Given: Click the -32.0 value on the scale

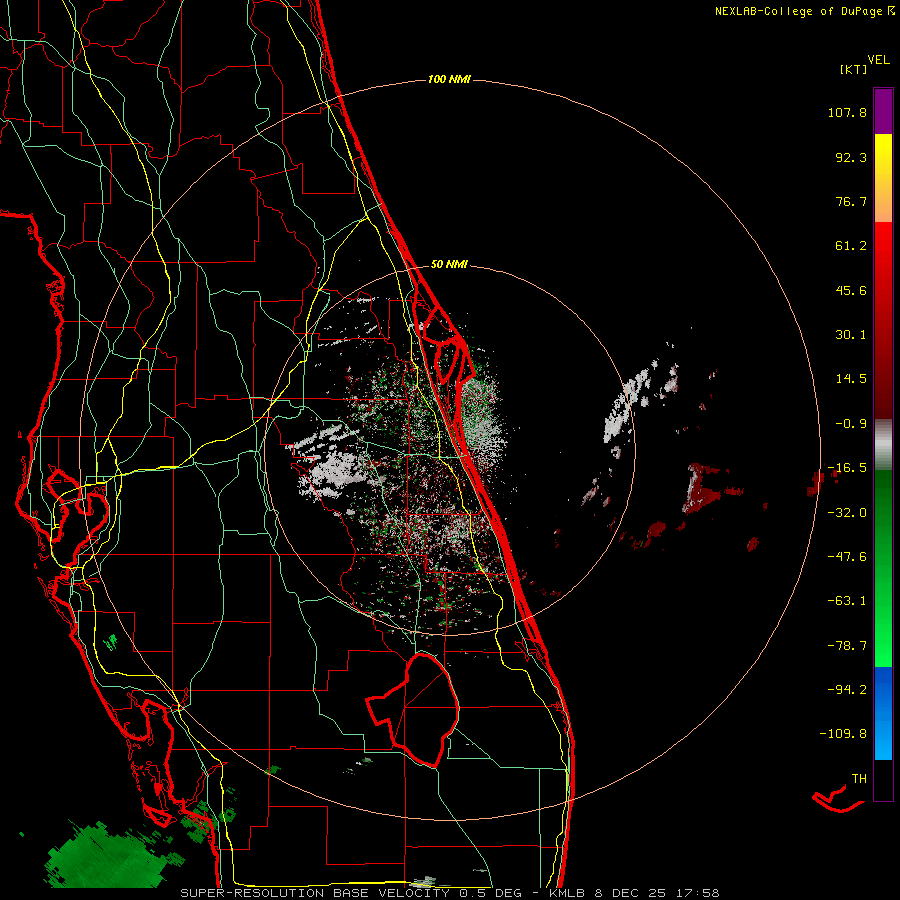Looking at the screenshot, I should [847, 513].
